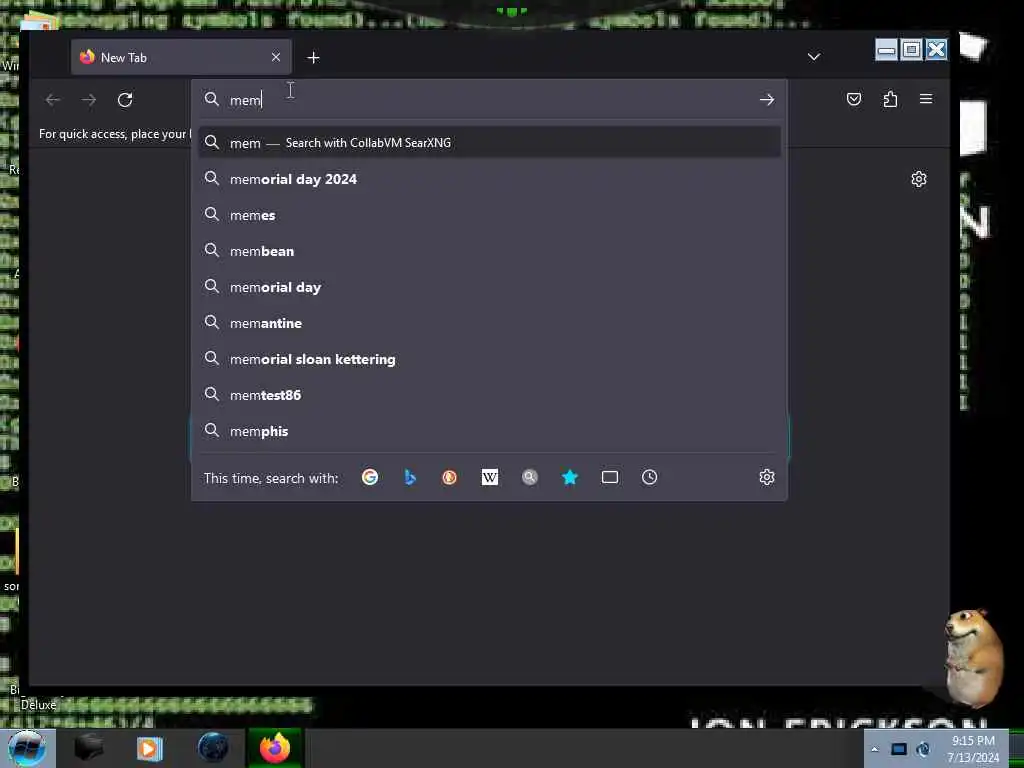Click the Google search engine icon
The width and height of the screenshot is (1024, 768).
point(370,477)
